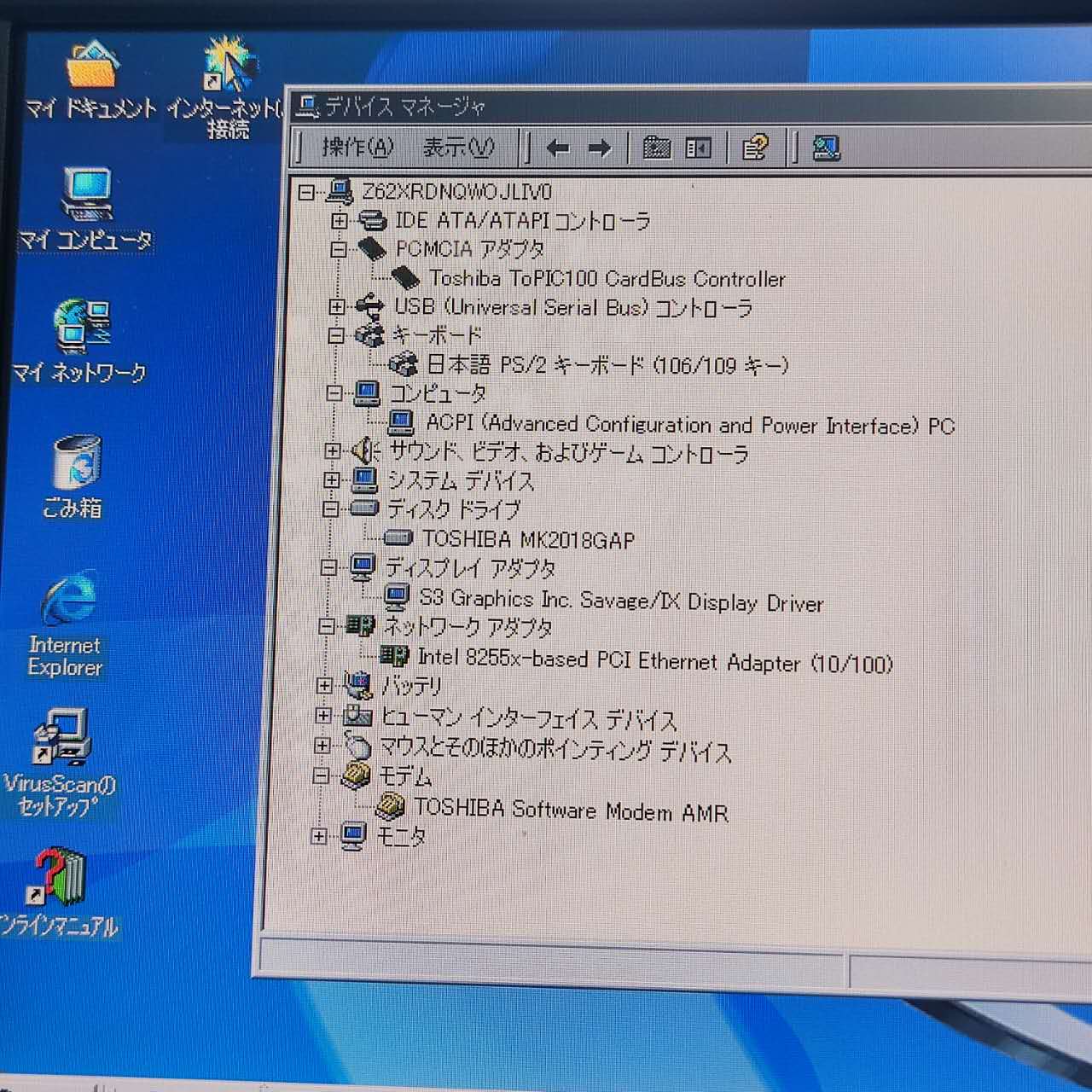Viewport: 1092px width, 1092px height.
Task: Collapse the コンピュータ node
Action: click(334, 393)
